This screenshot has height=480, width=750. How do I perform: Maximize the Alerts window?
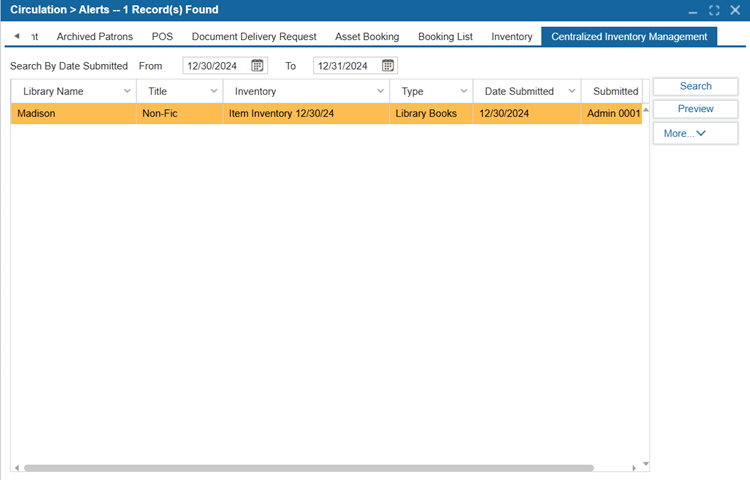click(x=714, y=10)
